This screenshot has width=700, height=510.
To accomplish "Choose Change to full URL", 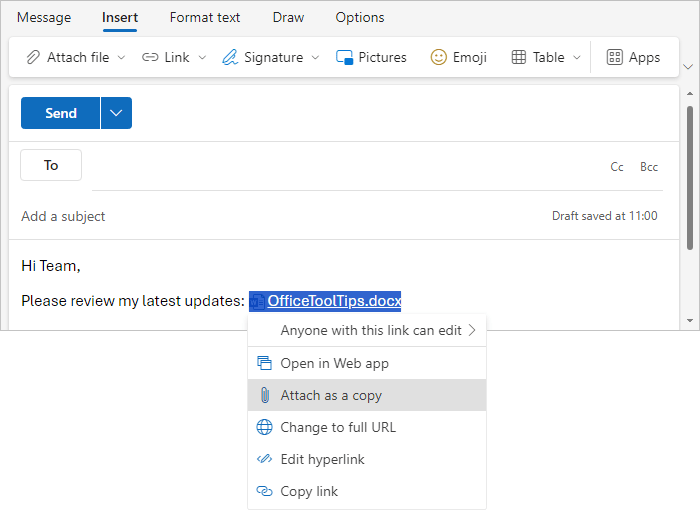I will [x=367, y=427].
